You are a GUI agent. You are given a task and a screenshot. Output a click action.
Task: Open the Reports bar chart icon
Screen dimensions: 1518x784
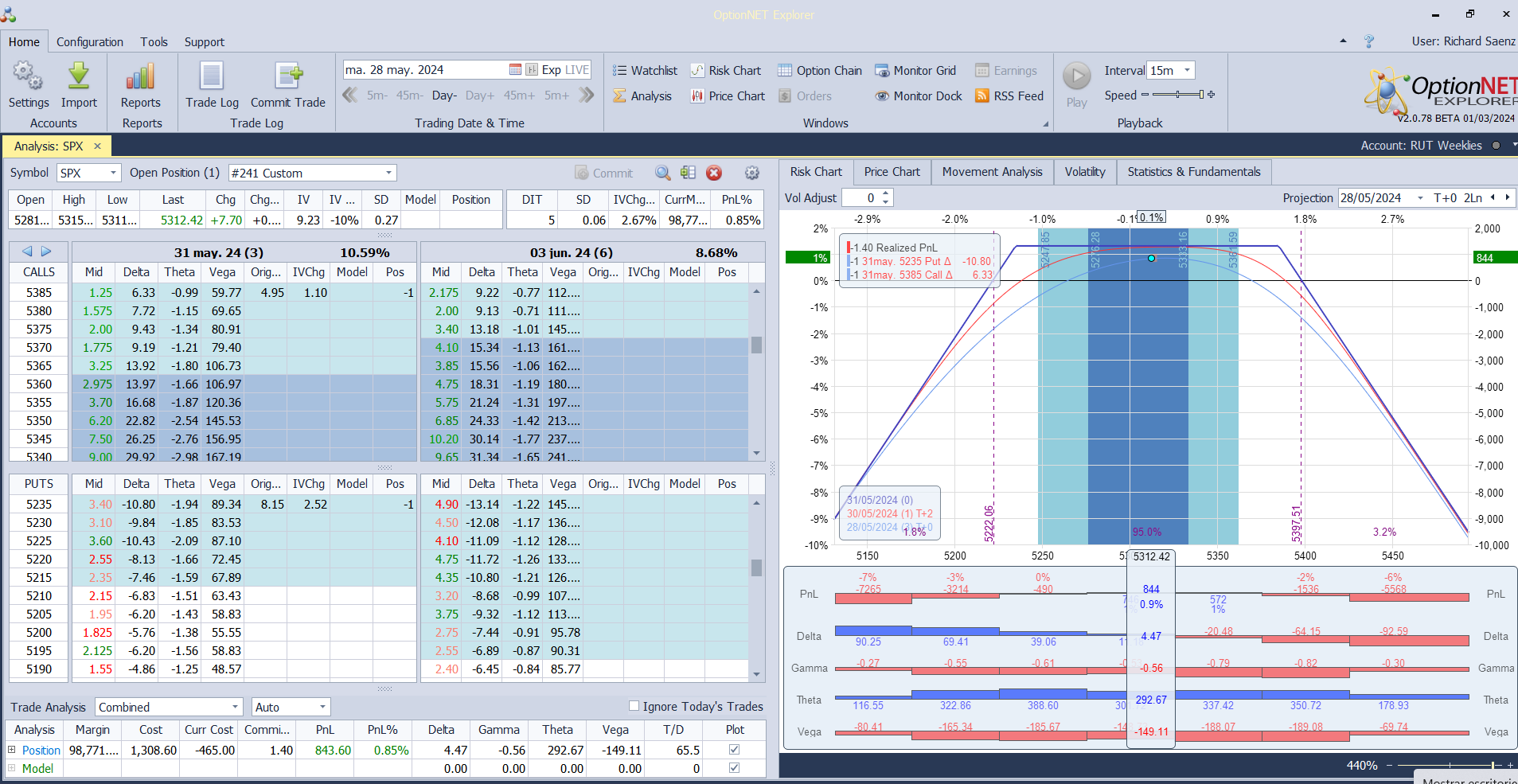tap(140, 77)
